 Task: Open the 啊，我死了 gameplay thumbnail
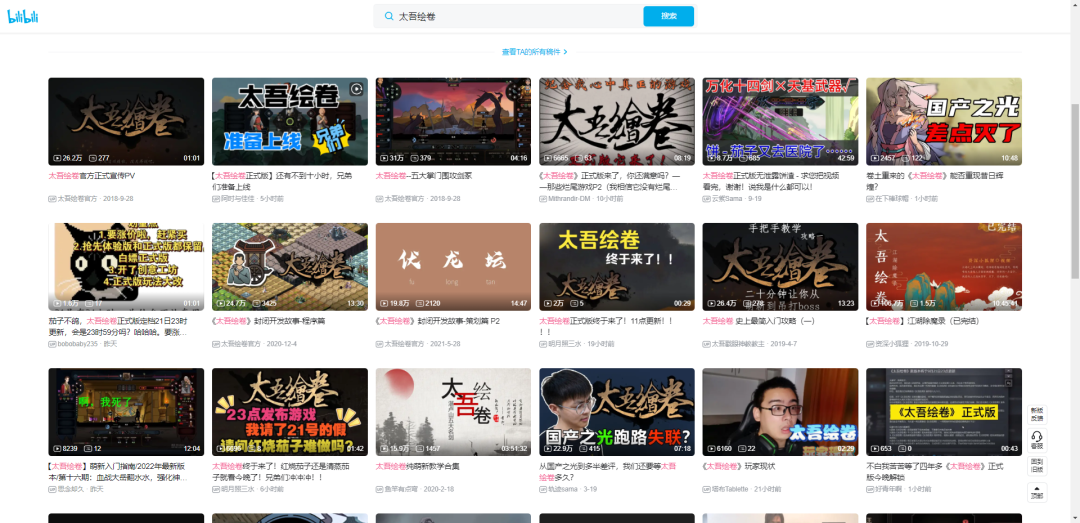(126, 412)
